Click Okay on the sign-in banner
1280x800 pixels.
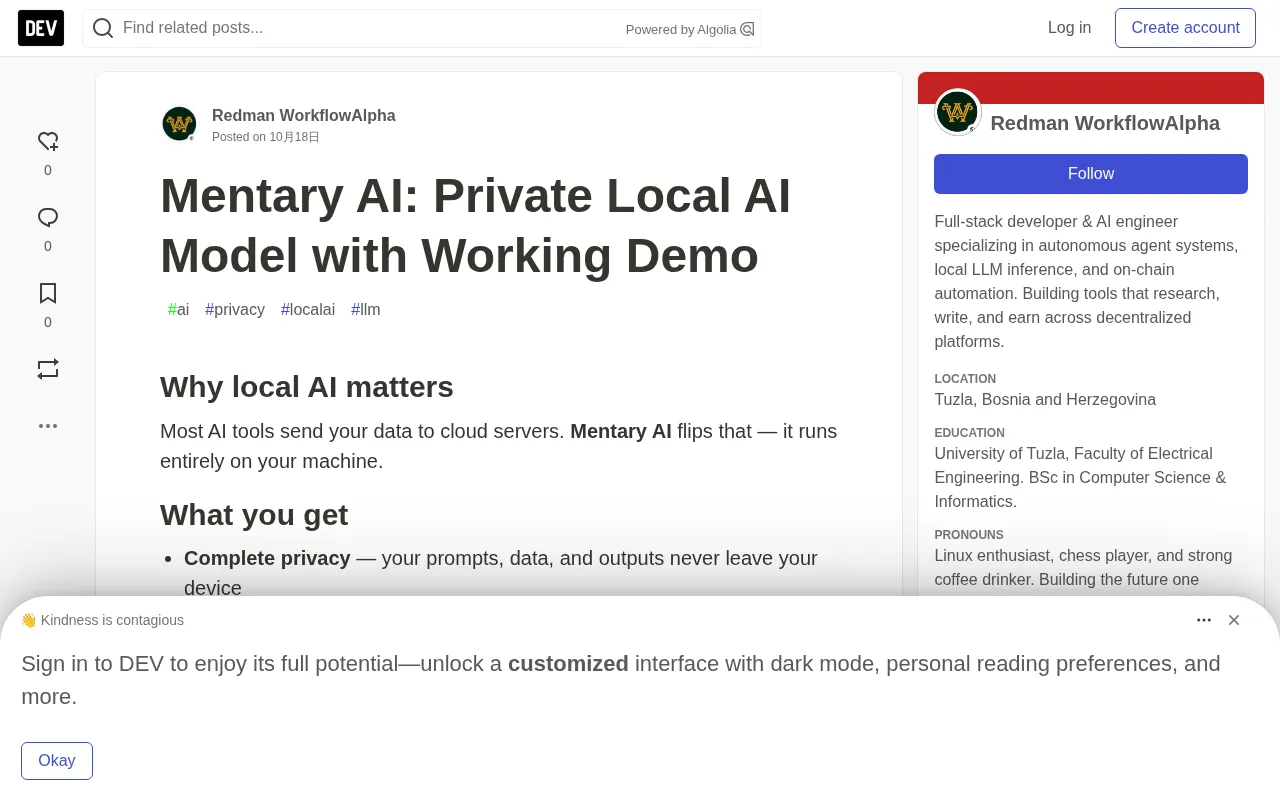tap(57, 761)
